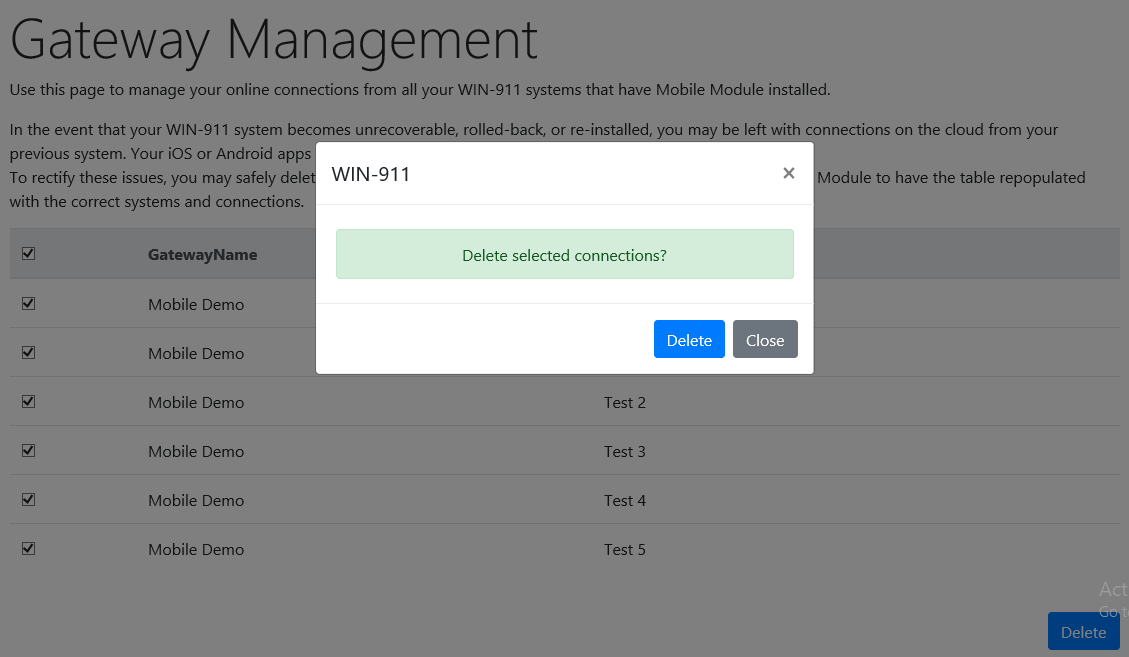Click Mobile Demo text in Test 4 row
Image resolution: width=1129 pixels, height=657 pixels.
tap(196, 500)
